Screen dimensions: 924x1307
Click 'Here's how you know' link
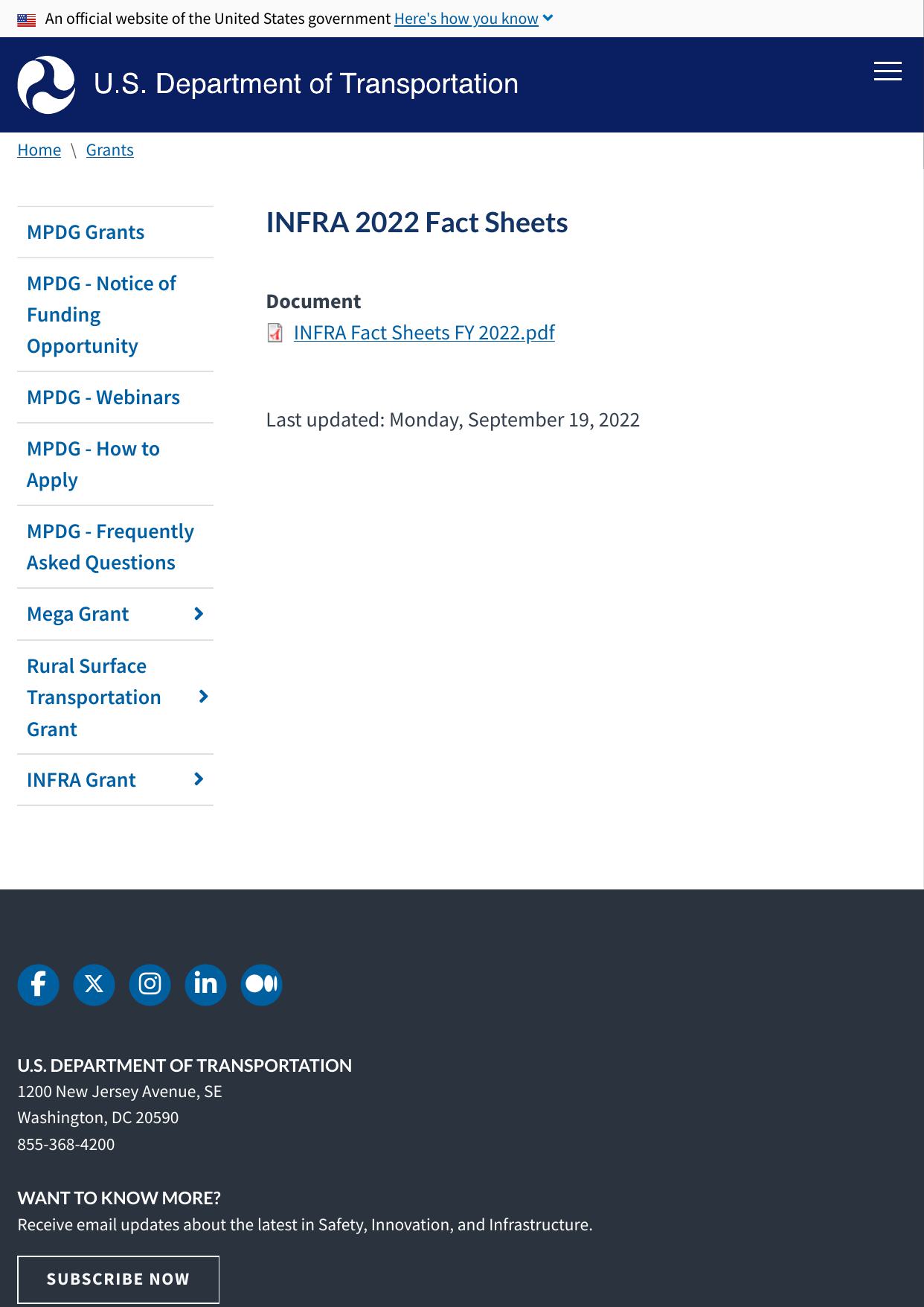[x=466, y=19]
